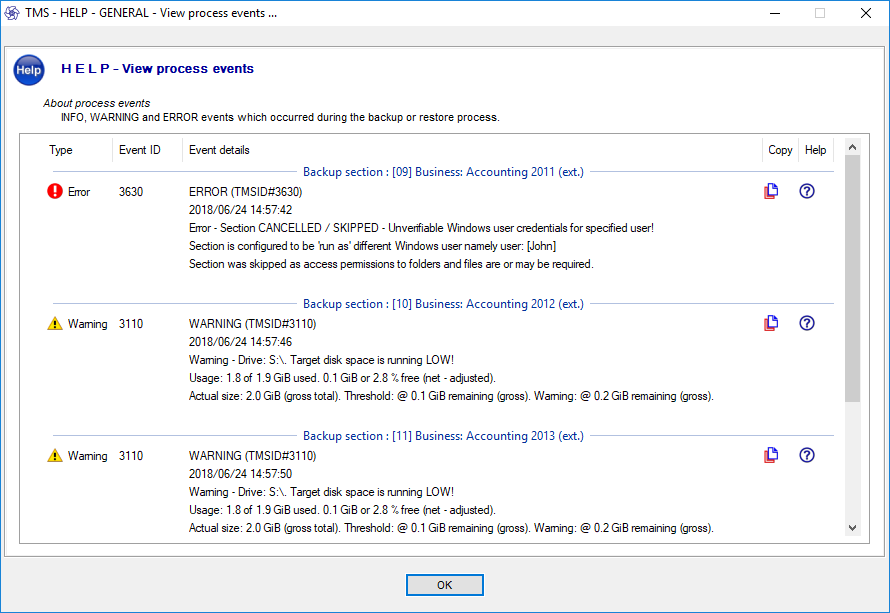This screenshot has width=890, height=613.
Task: Click the yellow Warning icon for section 10
Action: pos(54,324)
